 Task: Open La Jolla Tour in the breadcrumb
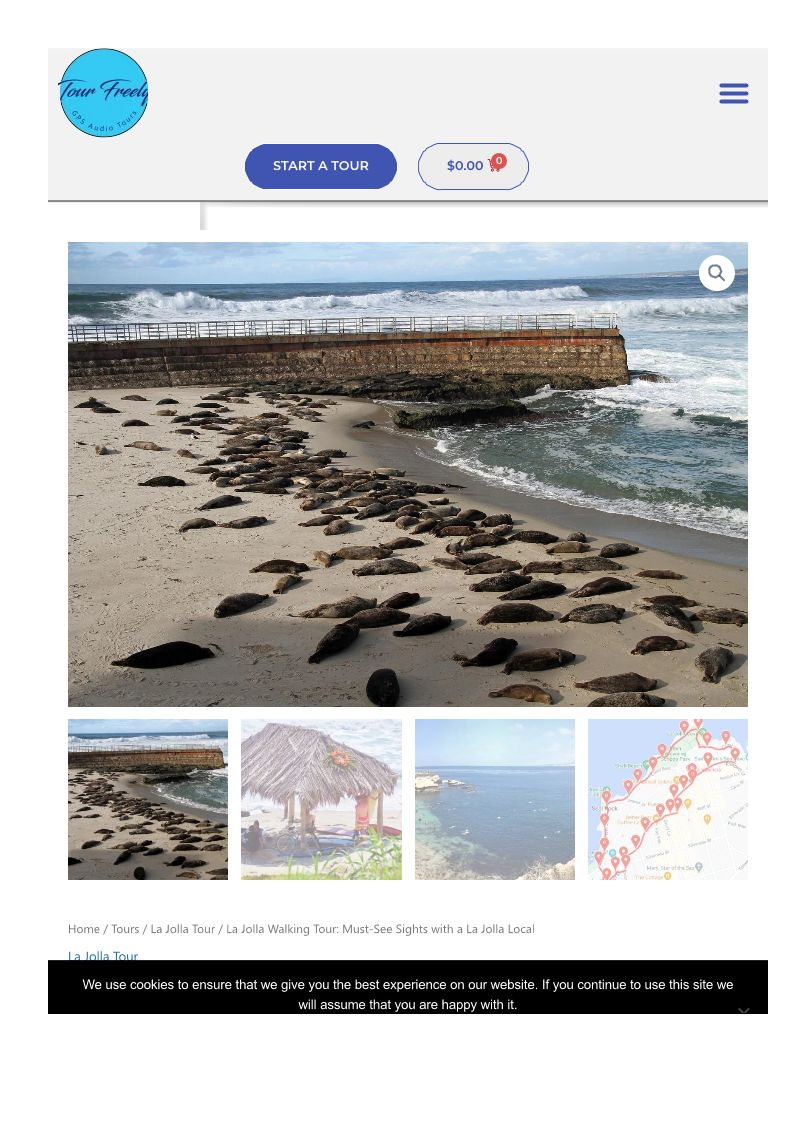[183, 929]
